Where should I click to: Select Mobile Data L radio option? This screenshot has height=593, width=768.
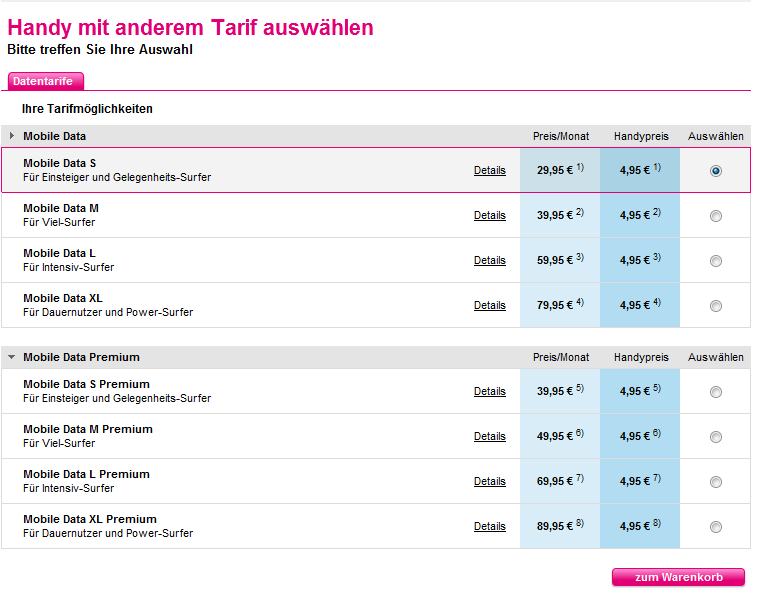[x=716, y=261]
